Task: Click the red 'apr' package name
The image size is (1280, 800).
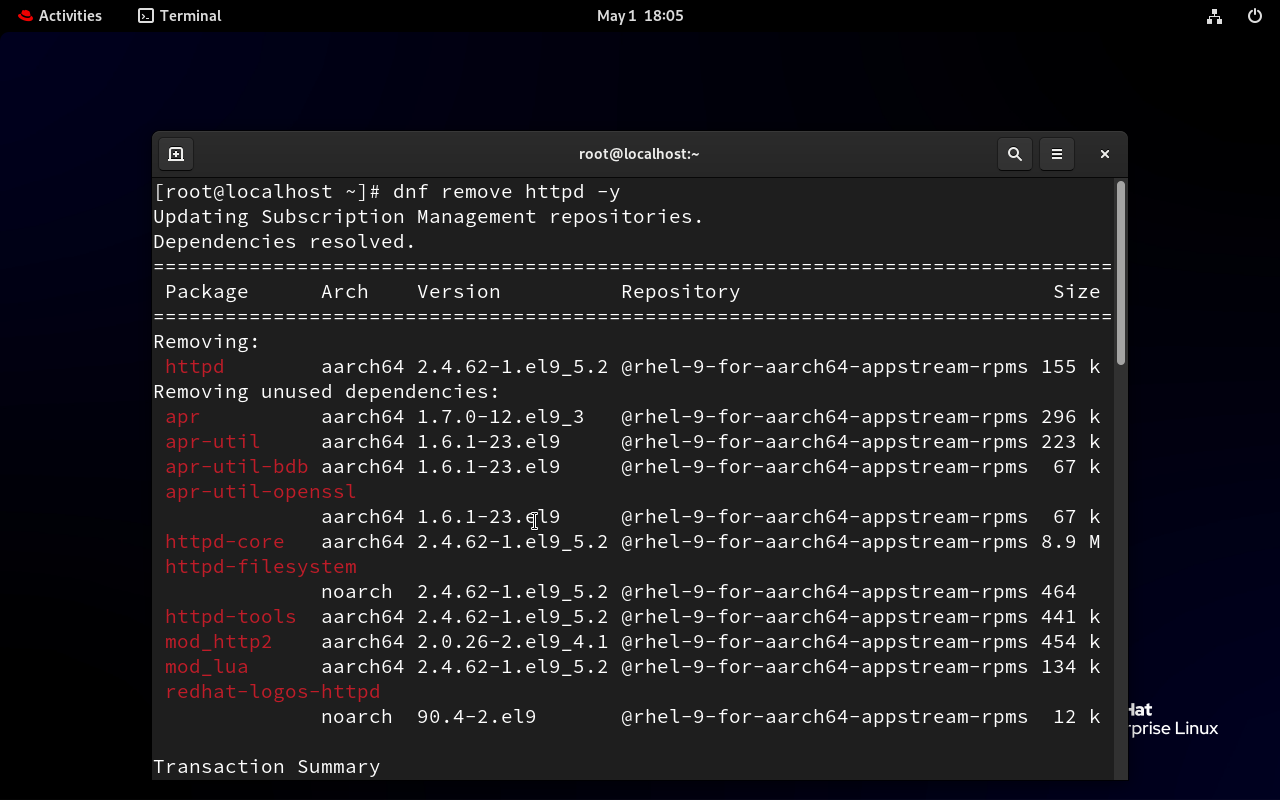Action: 183,417
